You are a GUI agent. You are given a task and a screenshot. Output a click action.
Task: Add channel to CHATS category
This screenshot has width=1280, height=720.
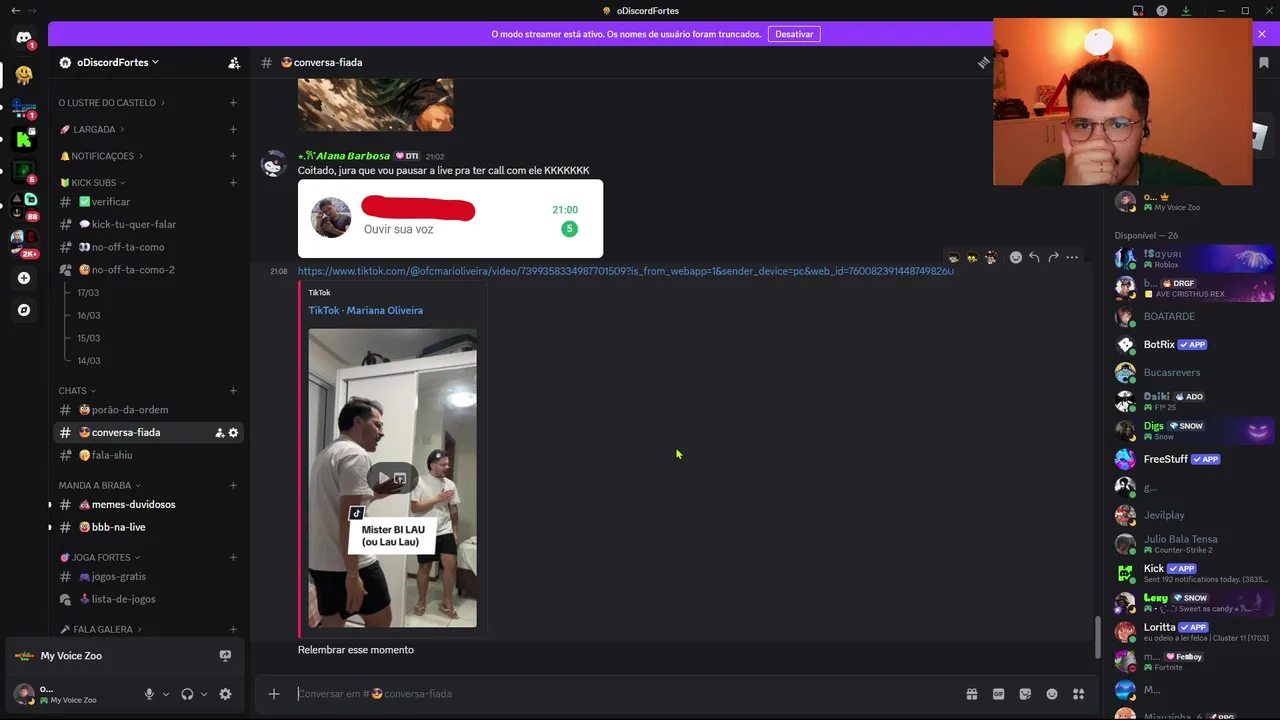pyautogui.click(x=233, y=391)
